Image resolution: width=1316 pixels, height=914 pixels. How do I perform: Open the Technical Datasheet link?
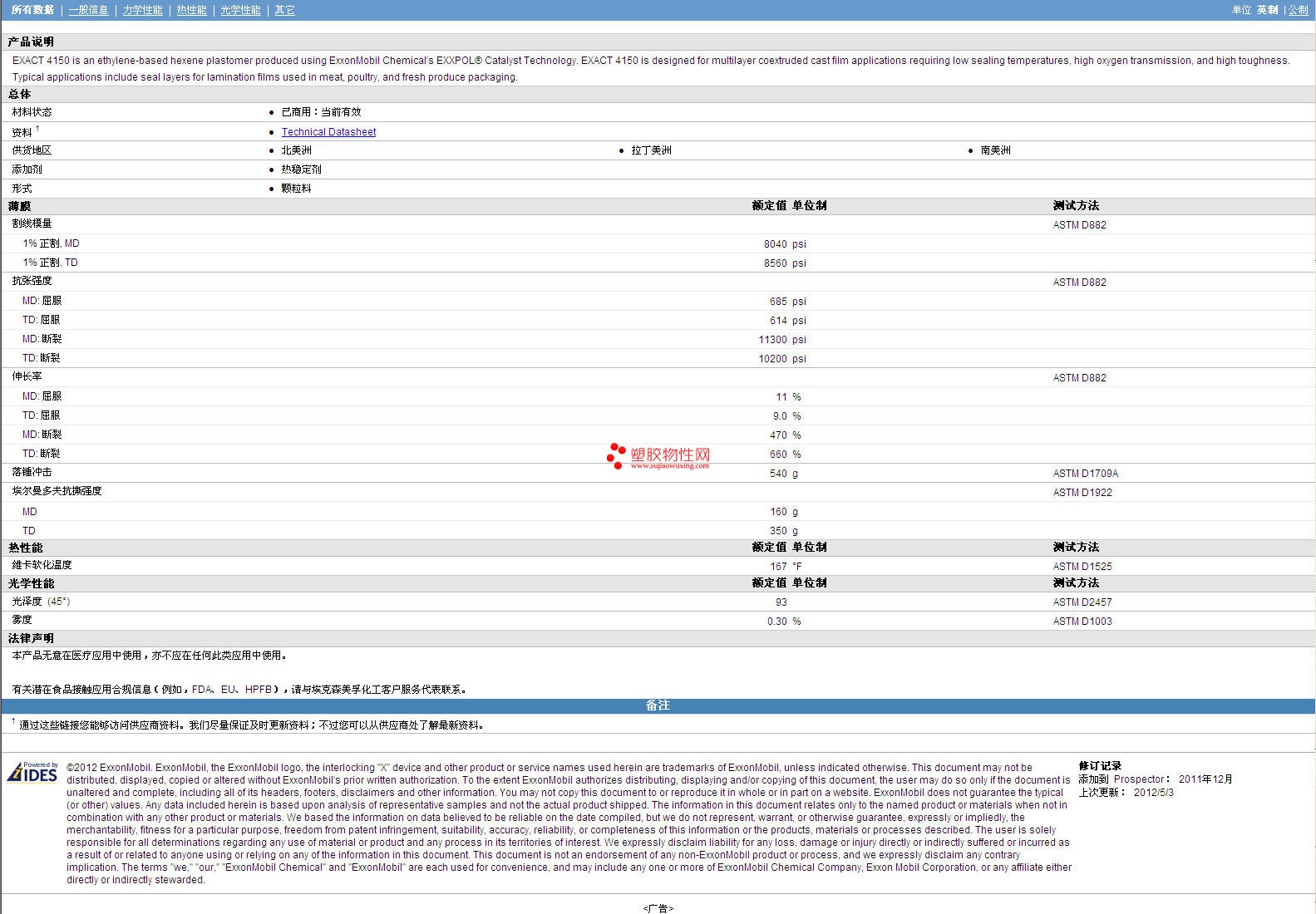[328, 132]
